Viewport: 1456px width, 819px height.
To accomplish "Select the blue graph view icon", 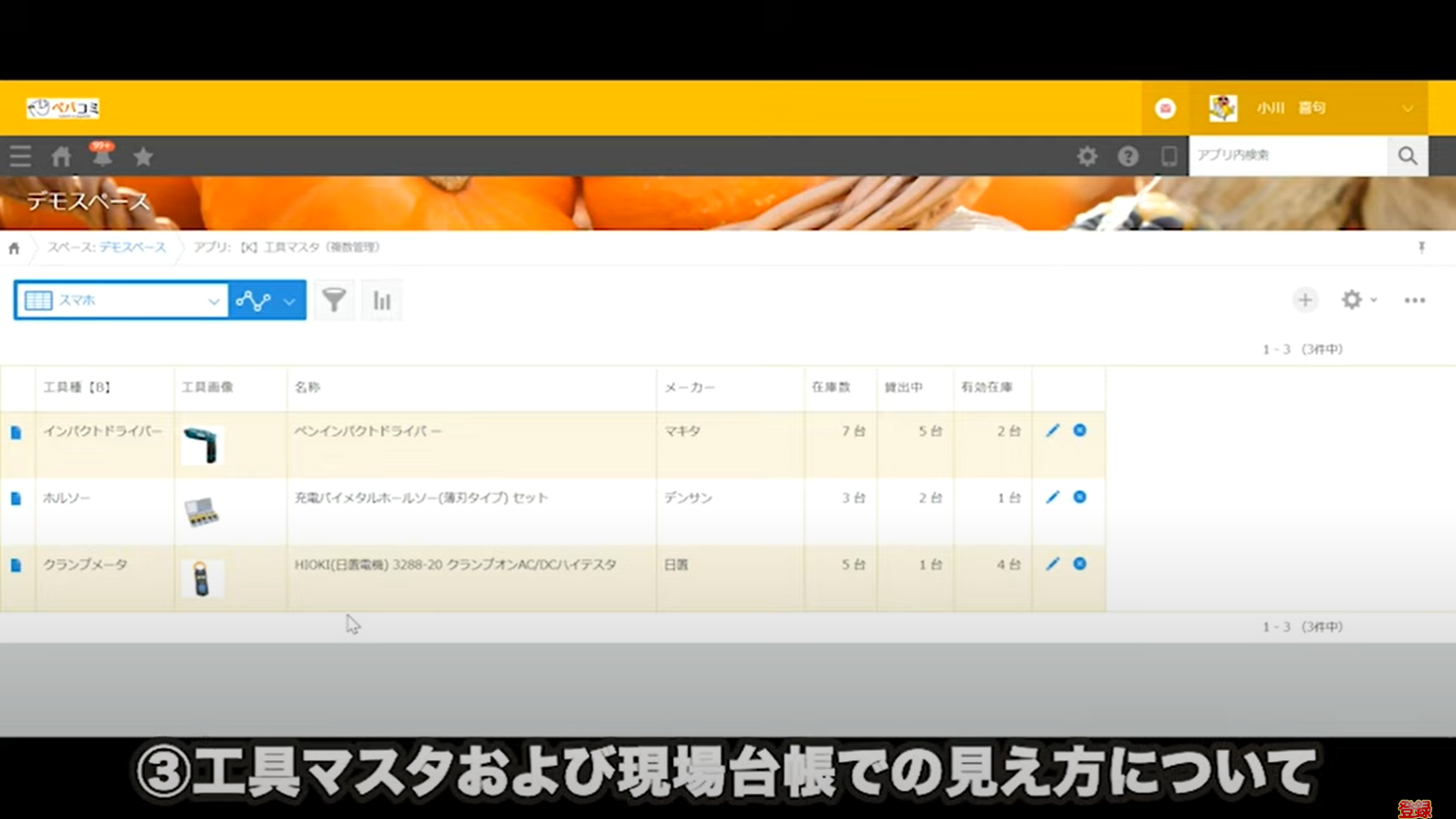I will [x=253, y=300].
